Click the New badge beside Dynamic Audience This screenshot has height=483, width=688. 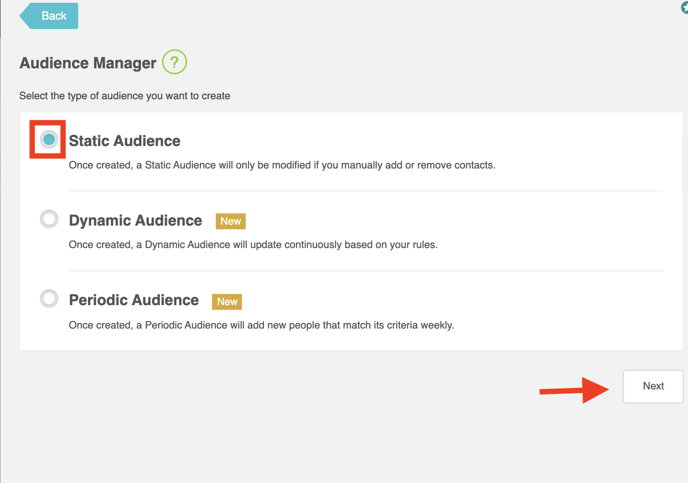coord(230,221)
